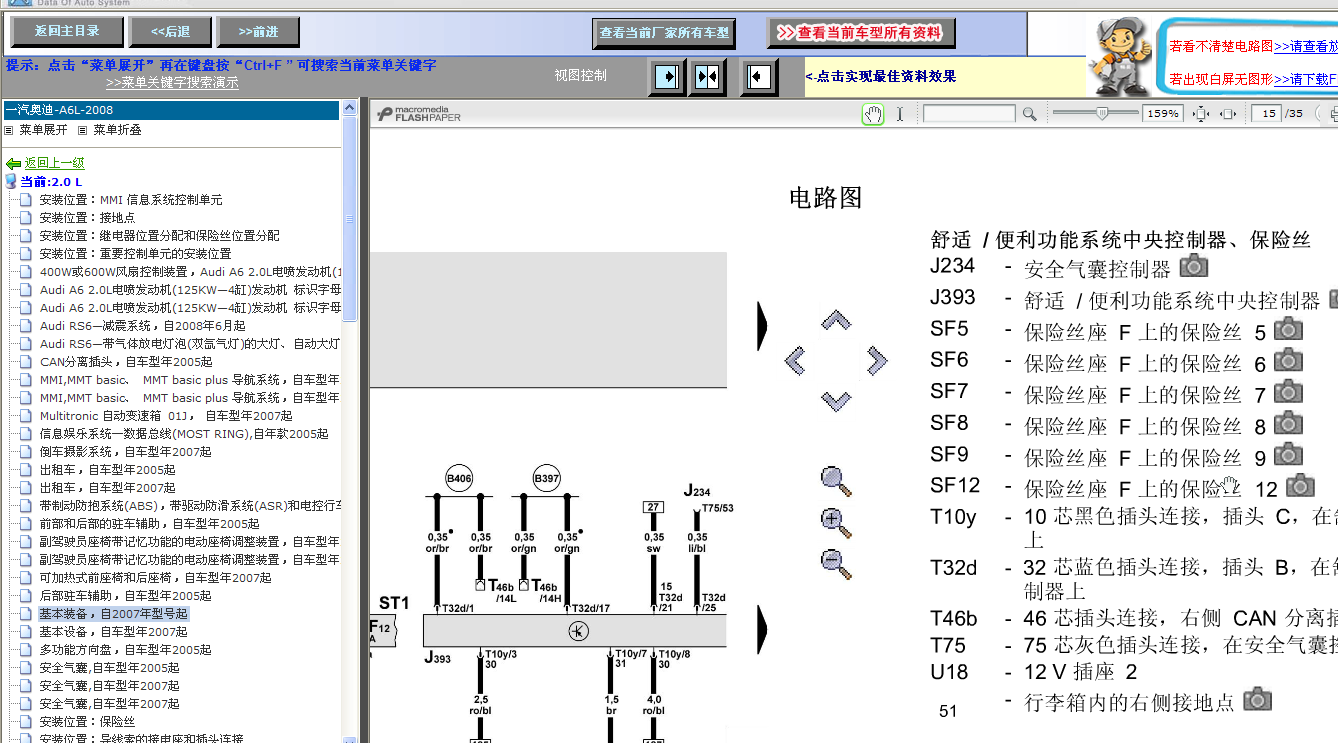The image size is (1338, 743).
Task: Click the pan down arrow
Action: pos(836,400)
